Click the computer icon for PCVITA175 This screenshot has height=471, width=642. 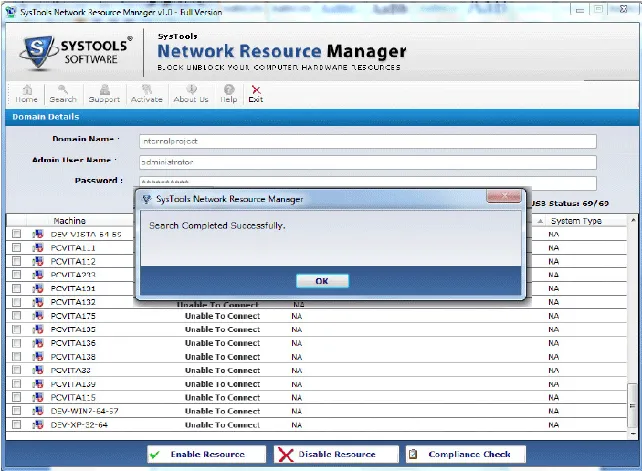38,316
